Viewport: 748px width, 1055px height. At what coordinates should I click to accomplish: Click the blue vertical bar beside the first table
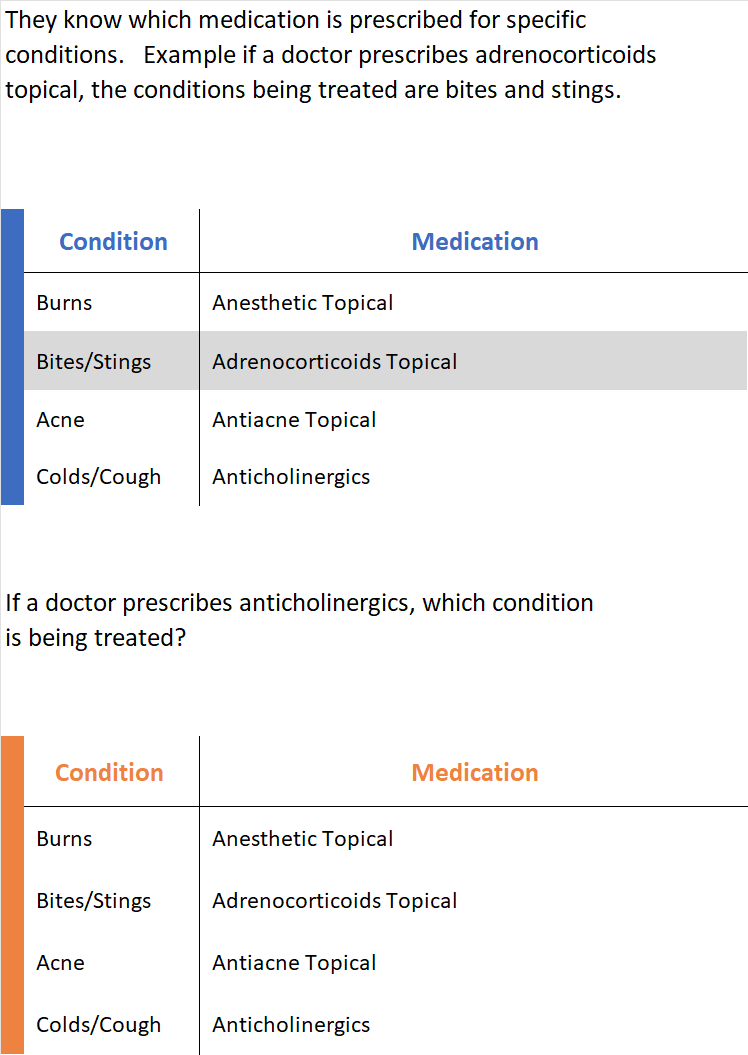12,357
